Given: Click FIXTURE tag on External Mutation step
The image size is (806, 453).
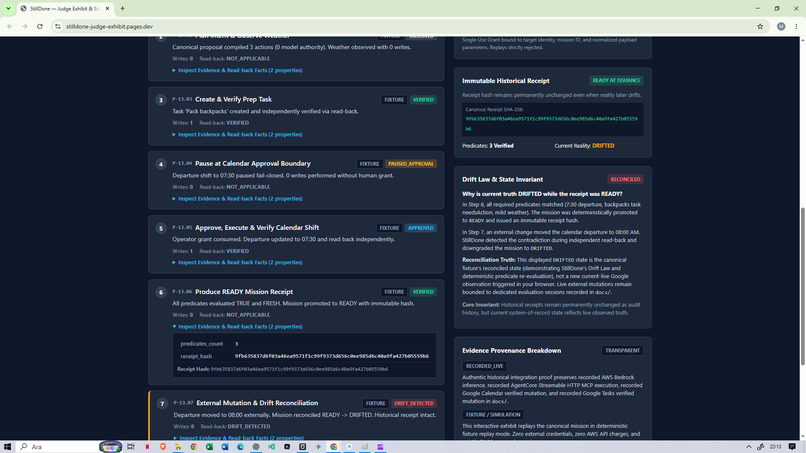Looking at the screenshot, I should (375, 403).
